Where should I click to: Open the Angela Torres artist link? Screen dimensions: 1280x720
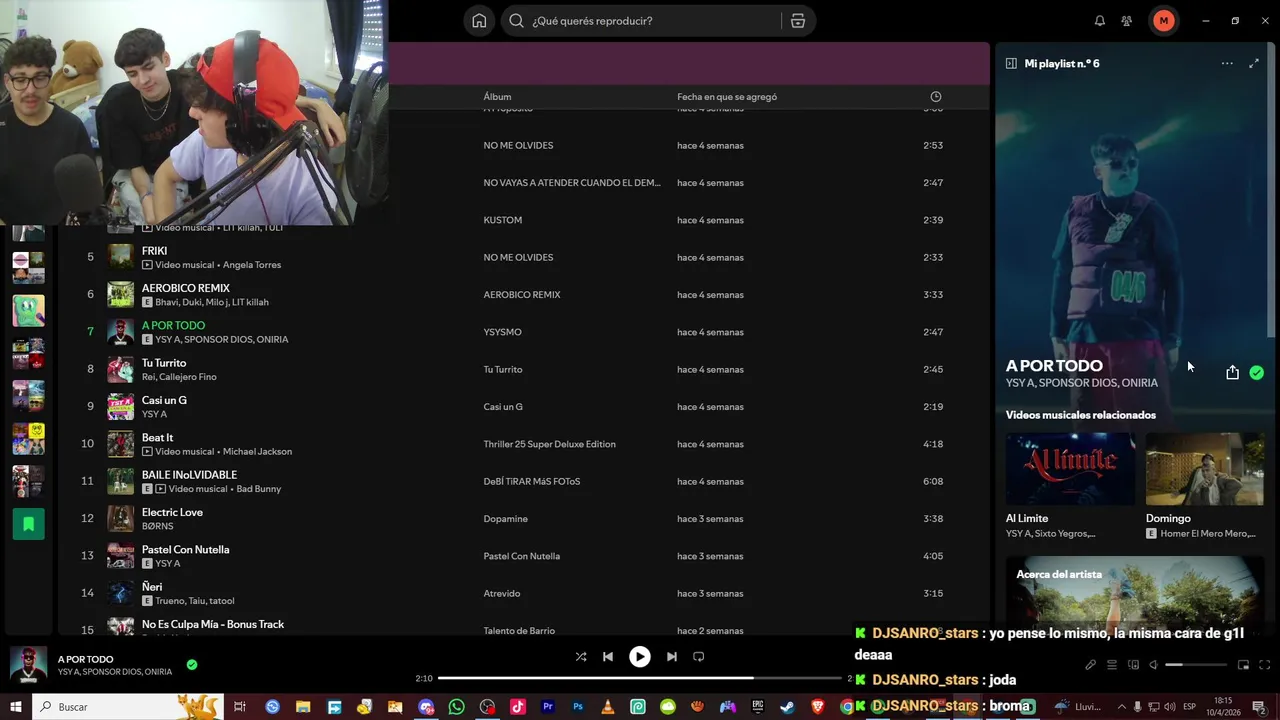pyautogui.click(x=252, y=265)
